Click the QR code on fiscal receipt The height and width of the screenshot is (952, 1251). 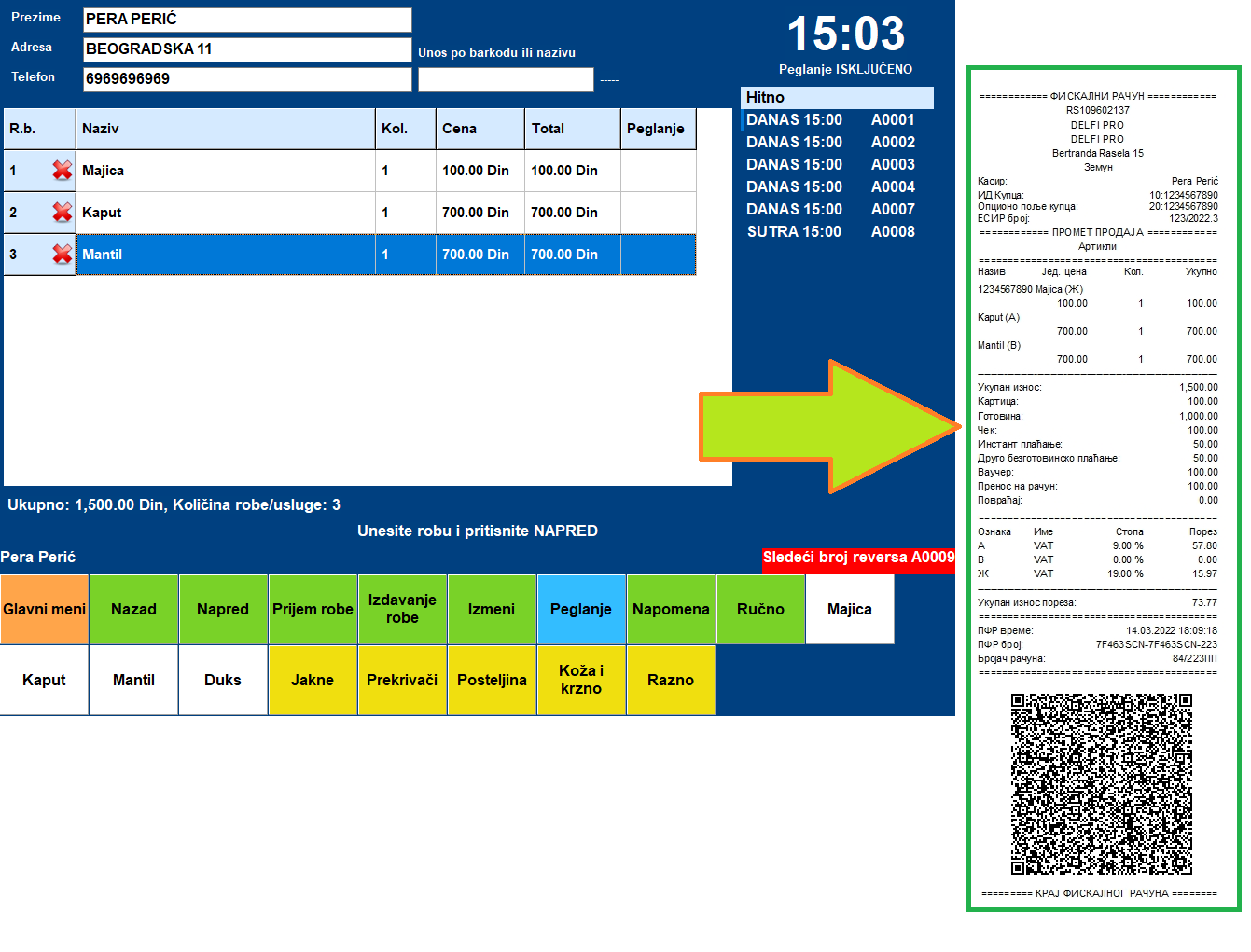click(1102, 783)
